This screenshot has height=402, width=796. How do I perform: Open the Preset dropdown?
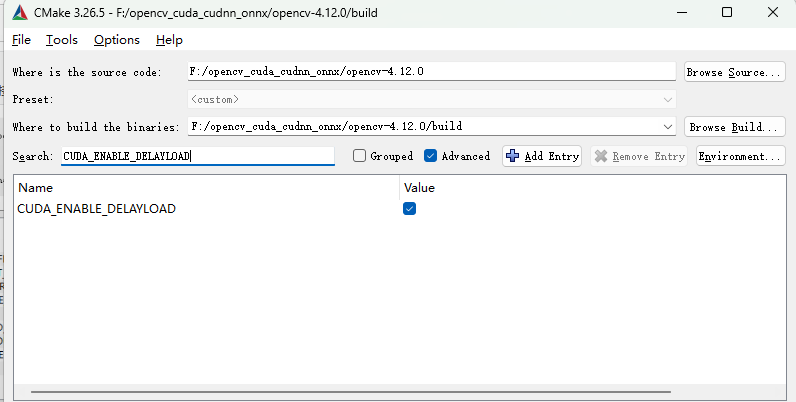click(667, 100)
